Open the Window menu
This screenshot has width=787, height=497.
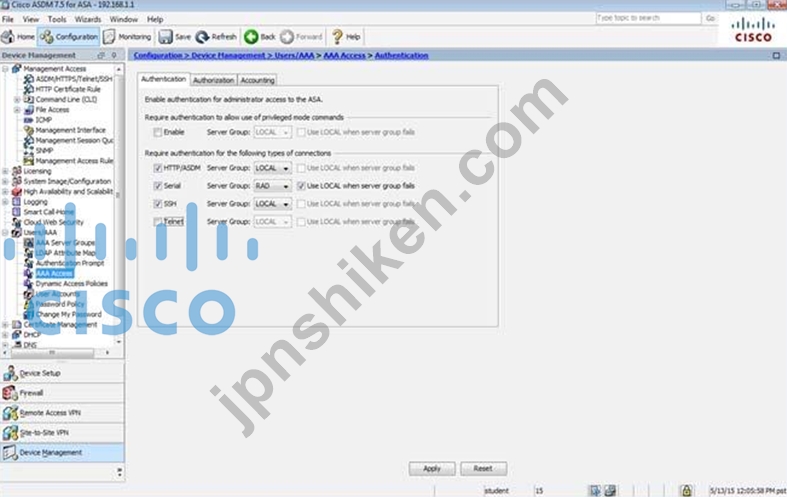tap(123, 19)
